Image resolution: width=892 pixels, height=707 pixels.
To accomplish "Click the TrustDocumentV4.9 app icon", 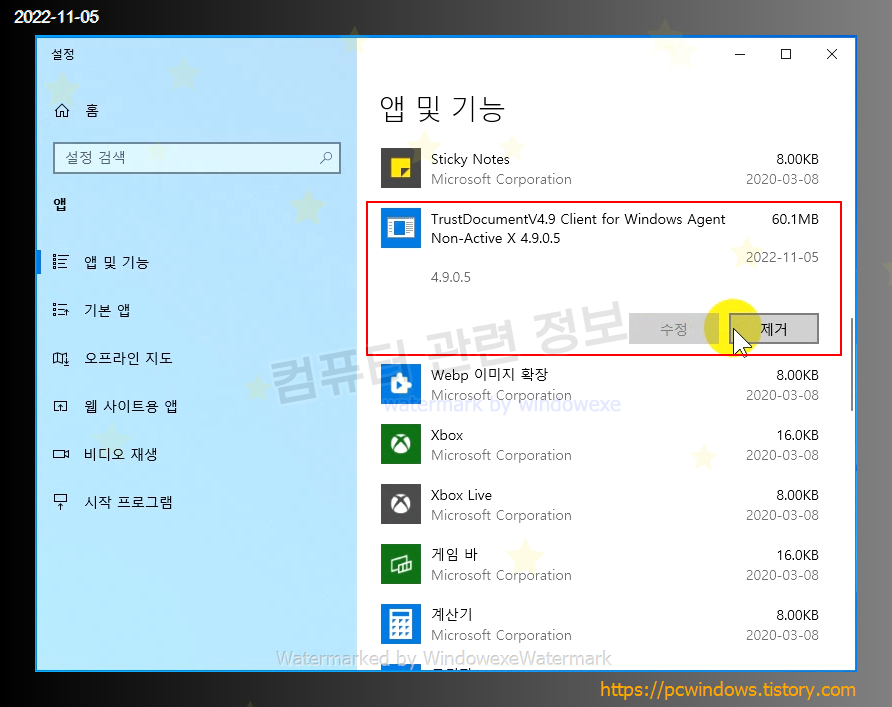I will point(401,228).
